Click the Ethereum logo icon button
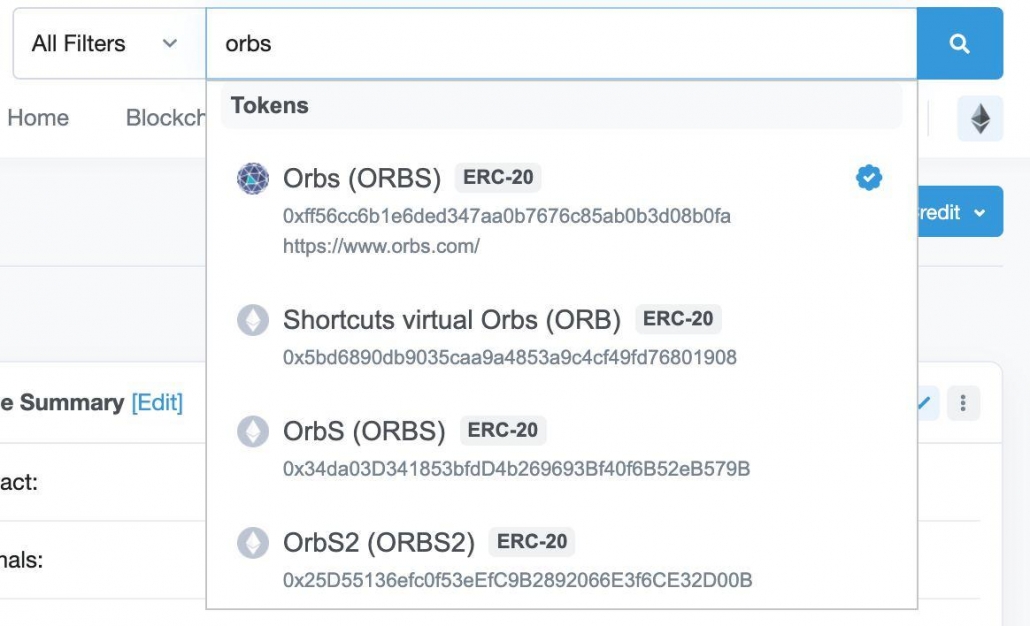The height and width of the screenshot is (626, 1030). [x=980, y=119]
